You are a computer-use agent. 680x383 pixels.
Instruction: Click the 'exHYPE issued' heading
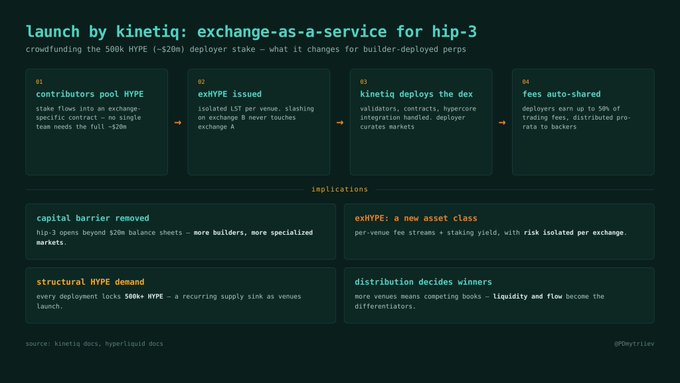[x=230, y=94]
